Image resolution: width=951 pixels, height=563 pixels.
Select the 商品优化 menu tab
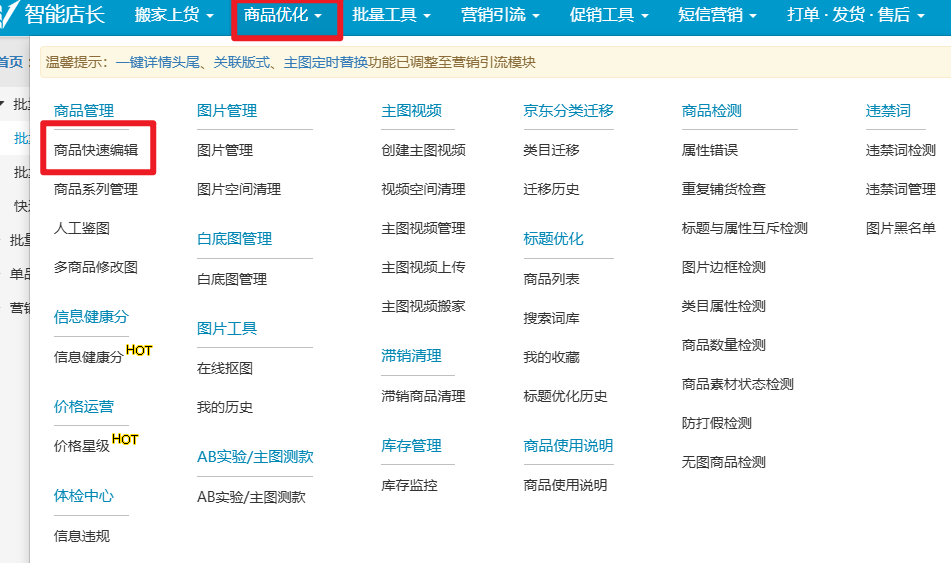coord(283,16)
